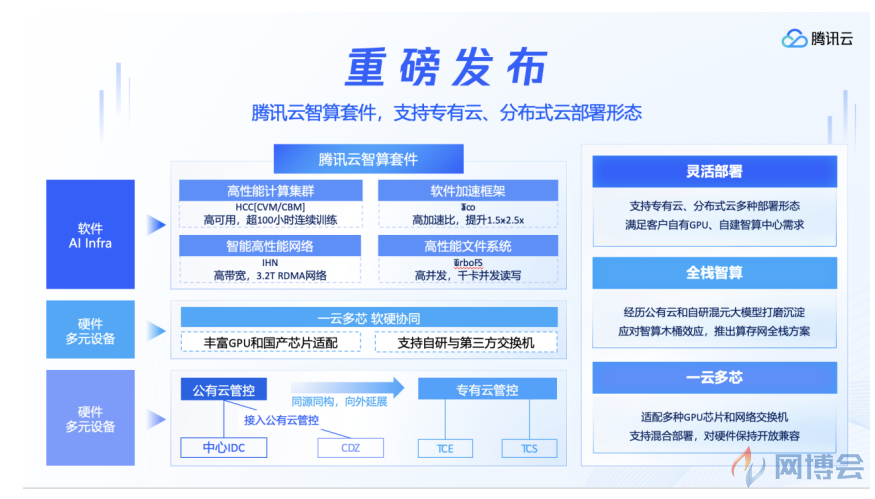Image resolution: width=875 pixels, height=499 pixels.
Task: Click the CDZ box
Action: [x=350, y=448]
